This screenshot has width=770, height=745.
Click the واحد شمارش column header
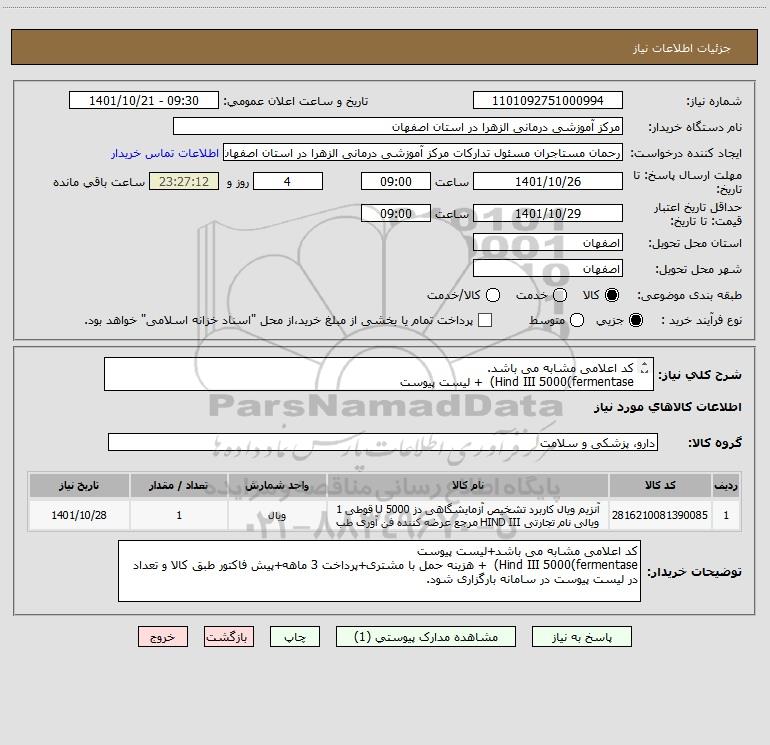click(277, 485)
